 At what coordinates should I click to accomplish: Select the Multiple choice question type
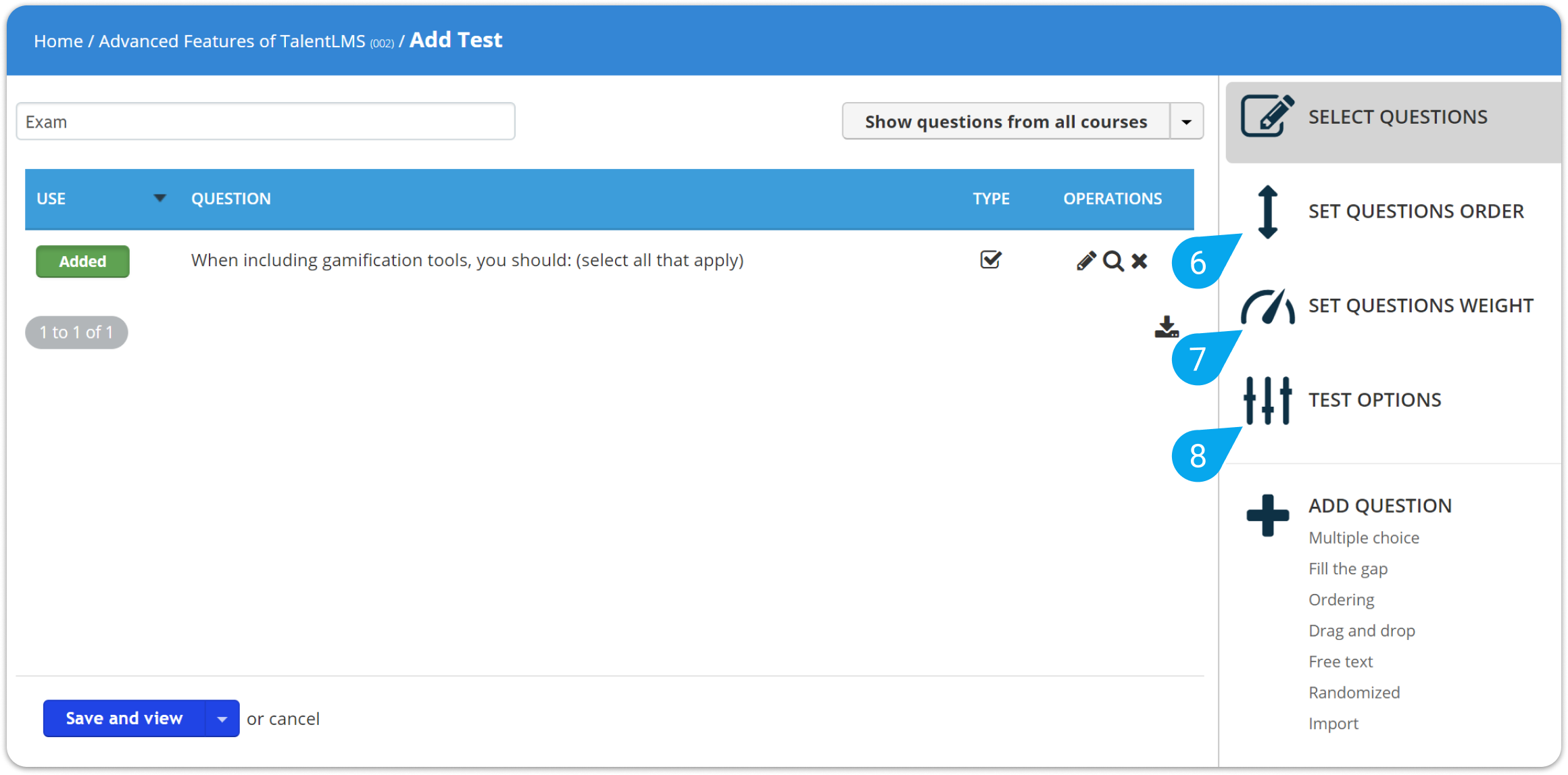1365,538
